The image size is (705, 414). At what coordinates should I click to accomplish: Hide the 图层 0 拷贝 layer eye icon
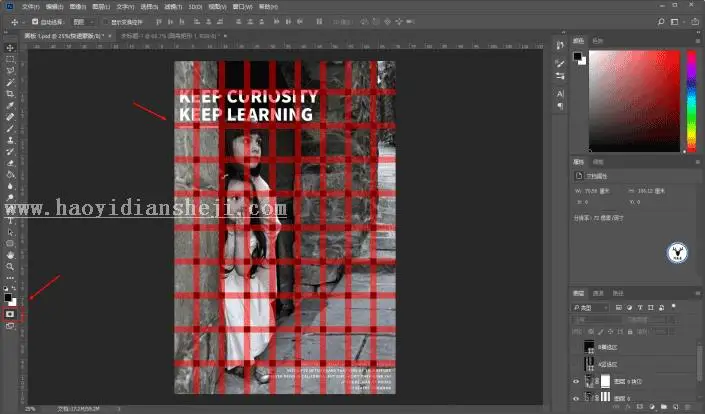click(x=576, y=381)
